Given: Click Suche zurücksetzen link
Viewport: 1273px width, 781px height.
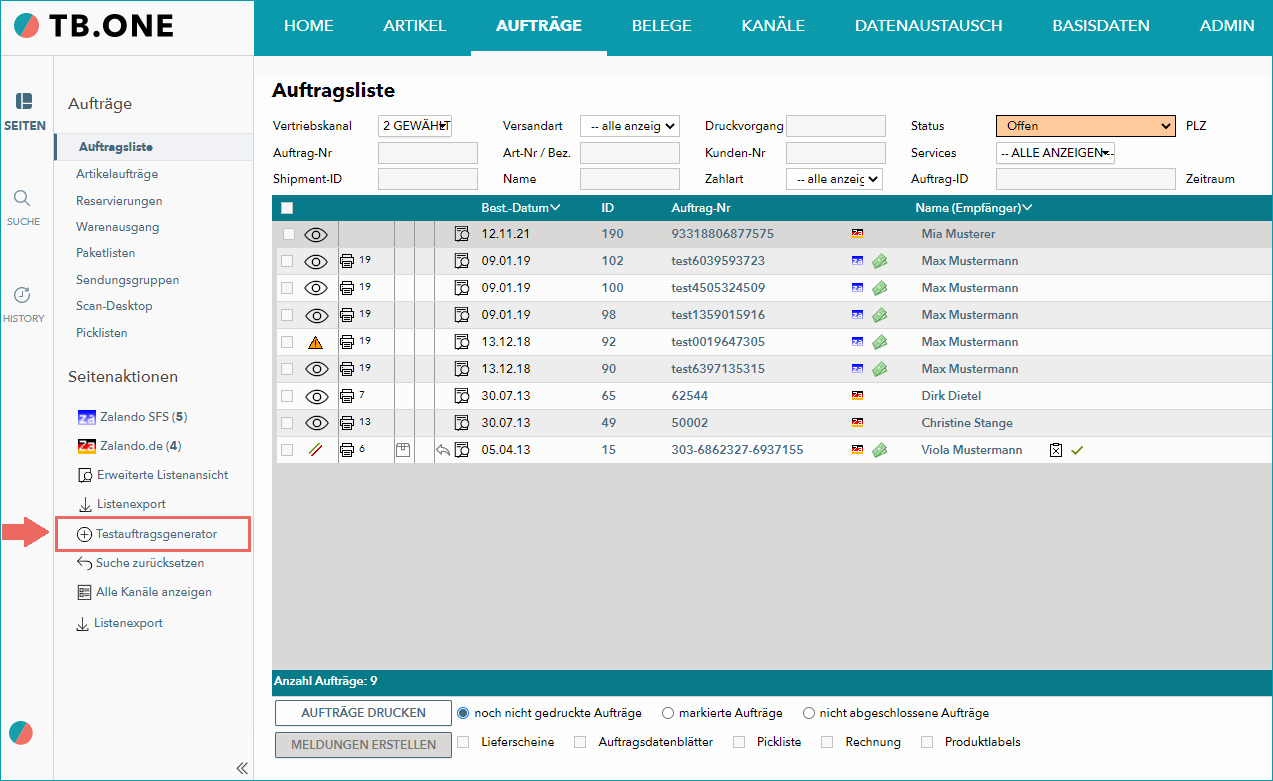Looking at the screenshot, I should tap(150, 563).
